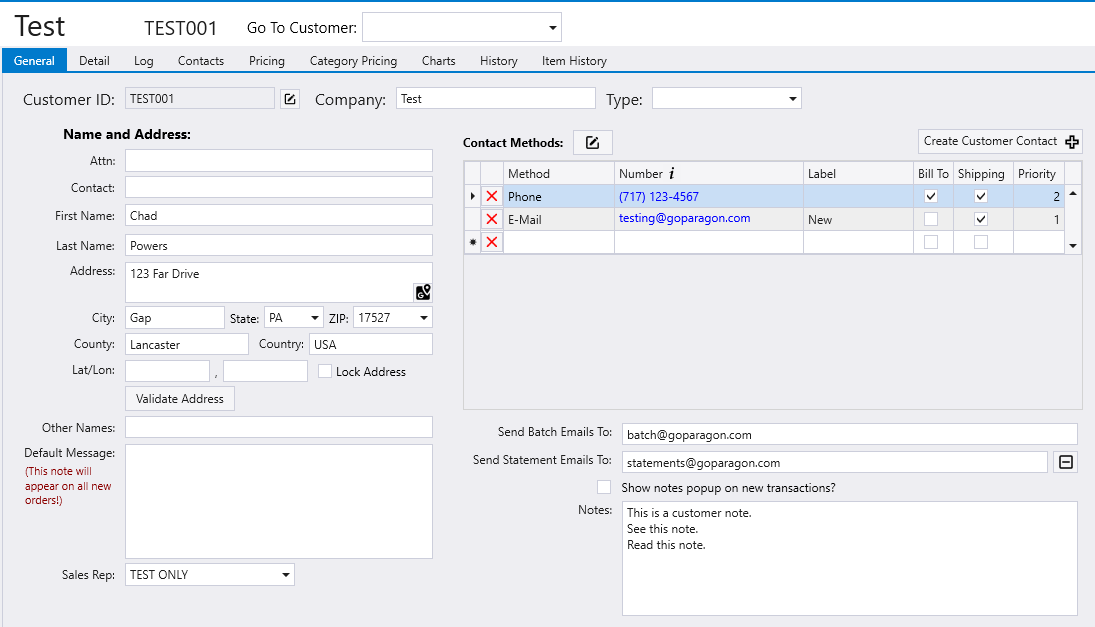Check Bill To on the blank new row
Image resolution: width=1095 pixels, height=627 pixels.
[931, 242]
